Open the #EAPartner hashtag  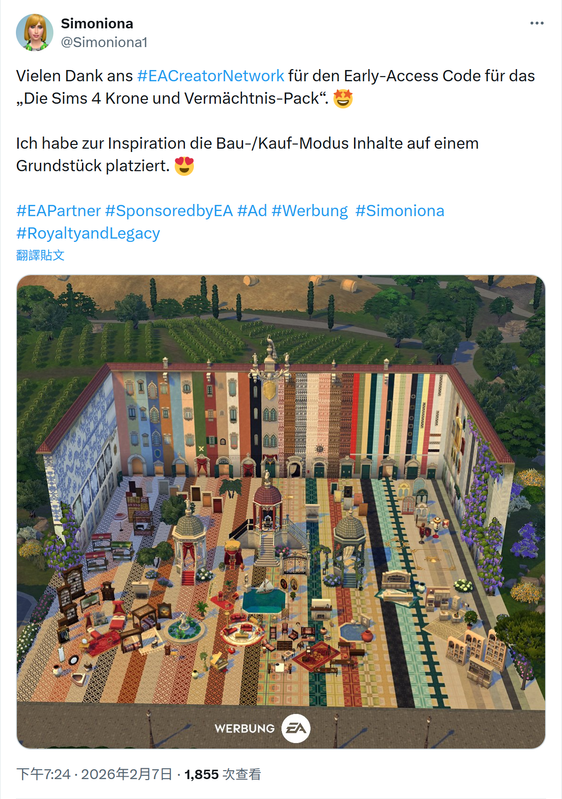[59, 211]
